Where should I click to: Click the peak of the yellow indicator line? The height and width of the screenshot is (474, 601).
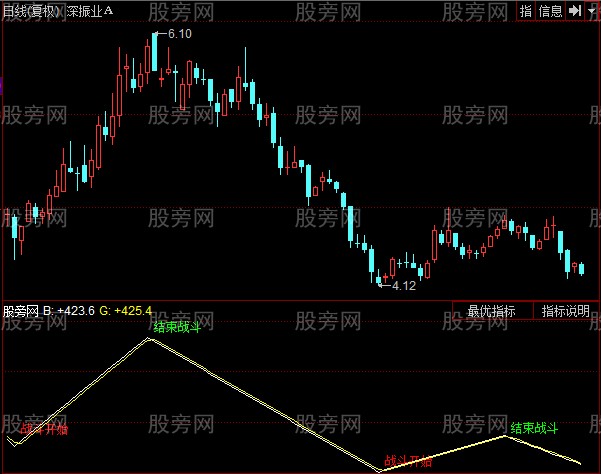[150, 339]
